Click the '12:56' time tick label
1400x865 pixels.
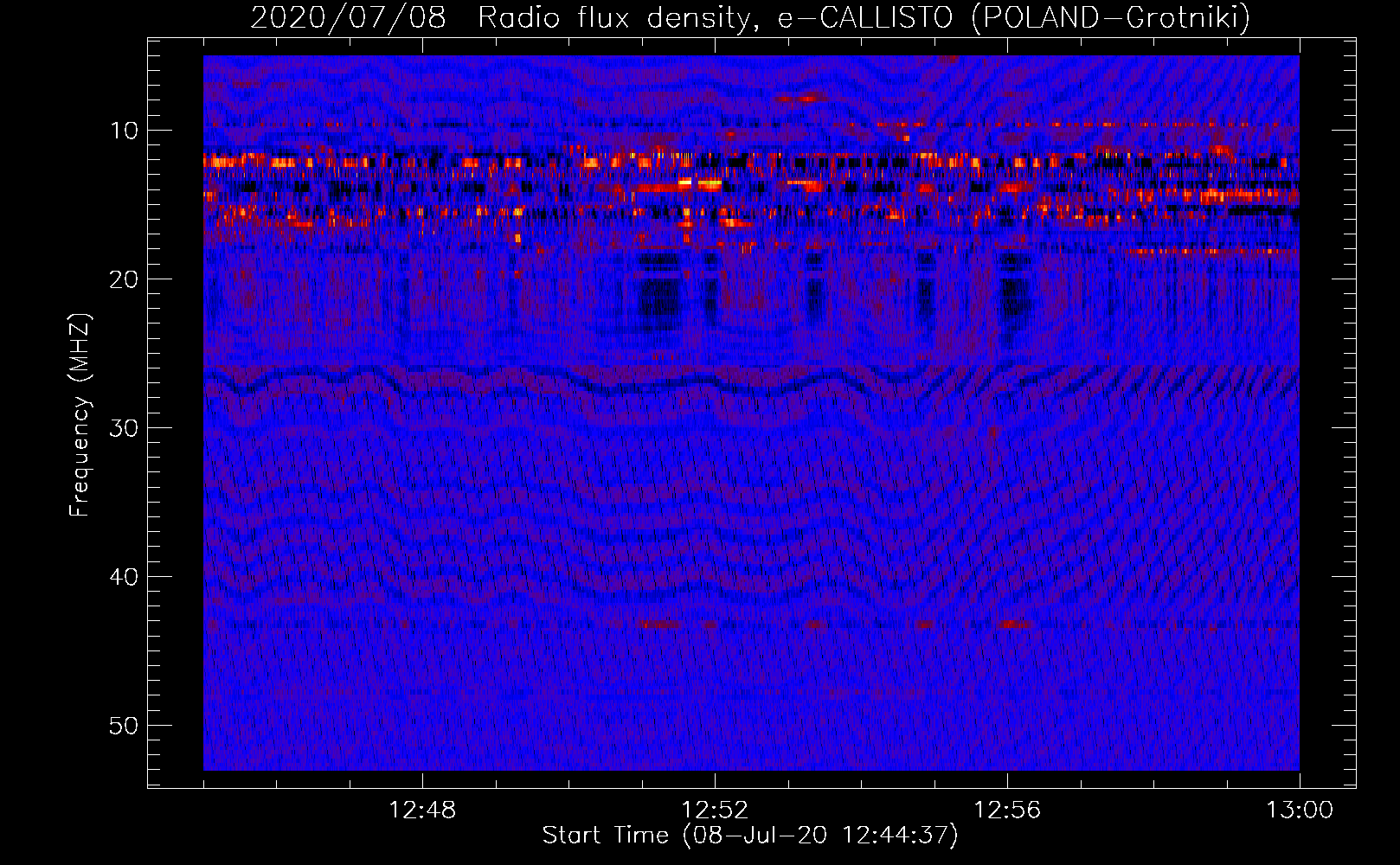(x=1007, y=811)
